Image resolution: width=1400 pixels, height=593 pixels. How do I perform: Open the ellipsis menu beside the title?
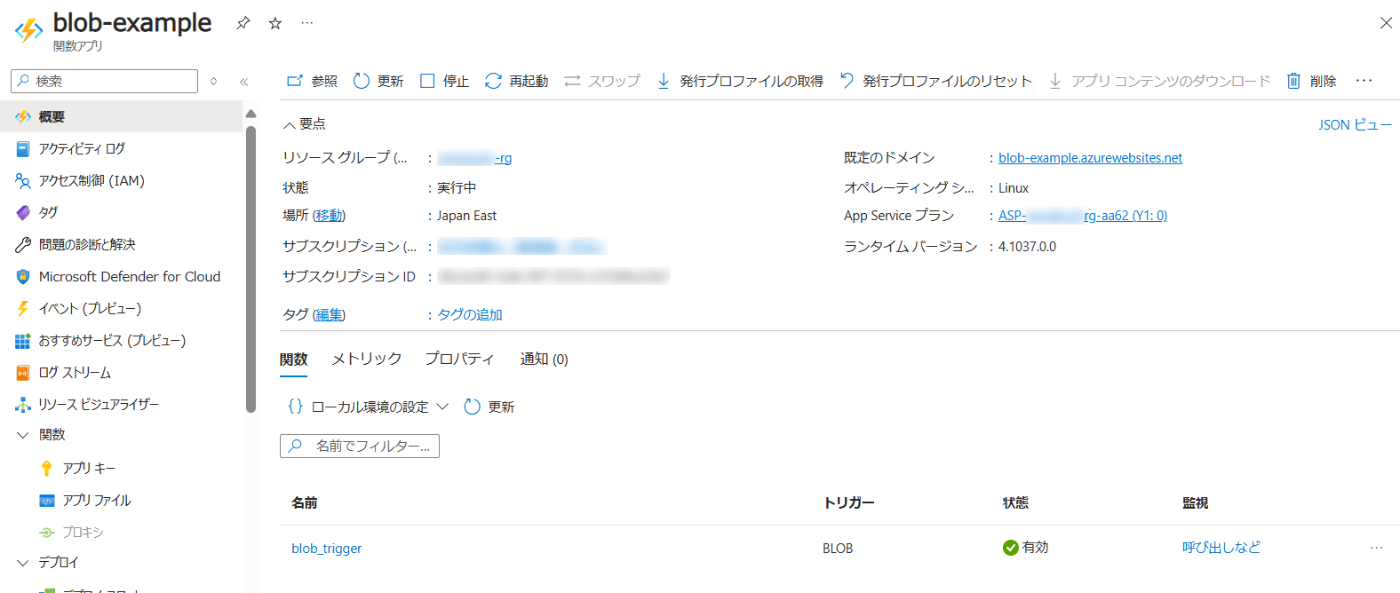[x=307, y=23]
